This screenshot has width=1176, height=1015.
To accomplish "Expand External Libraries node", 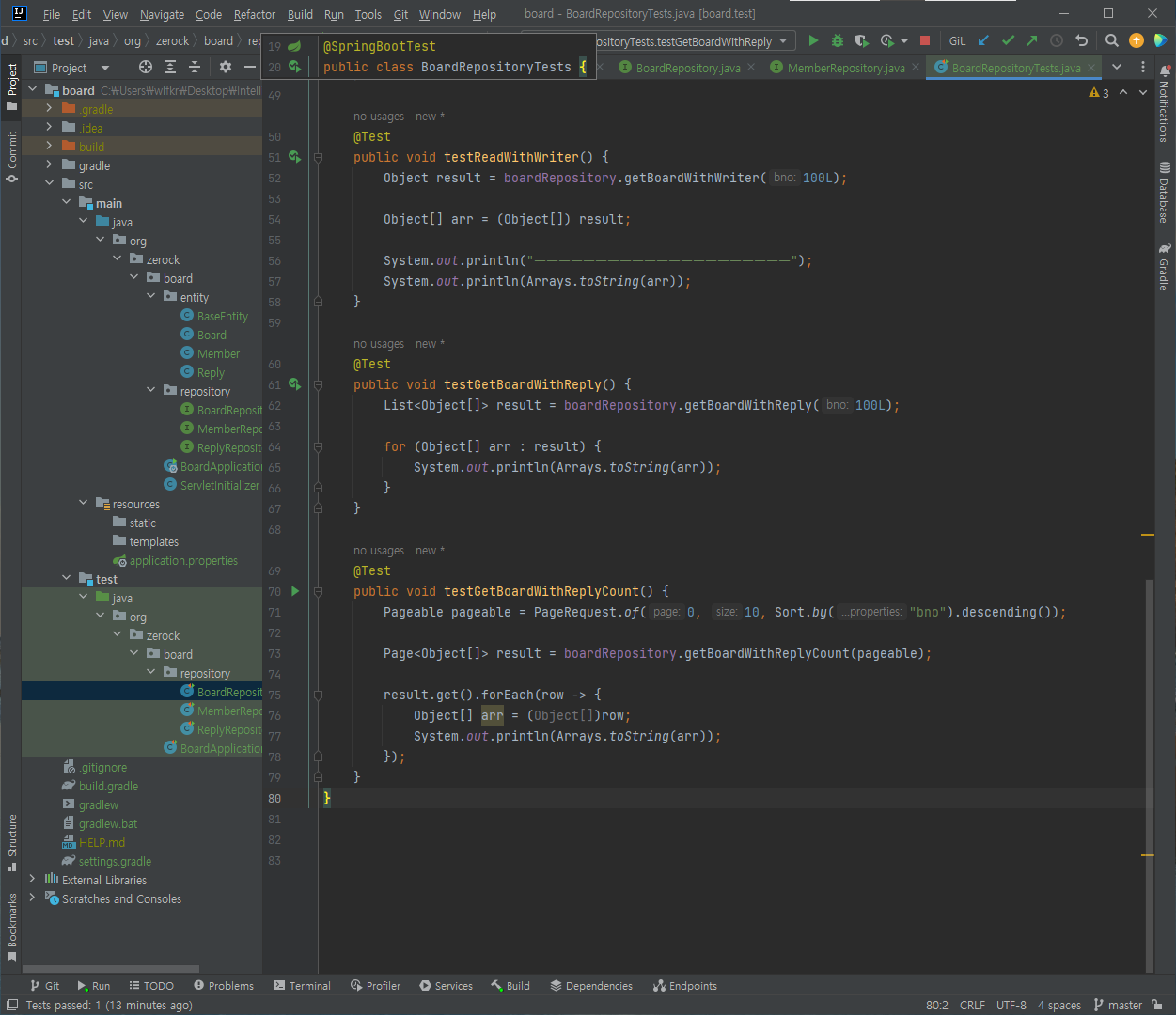I will (32, 880).
